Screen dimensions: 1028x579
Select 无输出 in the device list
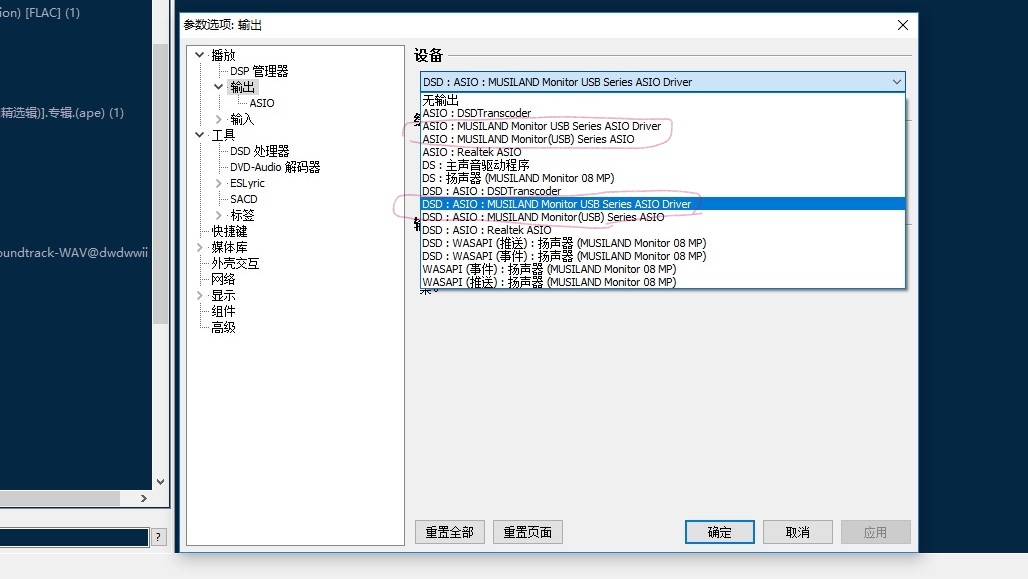(x=440, y=100)
